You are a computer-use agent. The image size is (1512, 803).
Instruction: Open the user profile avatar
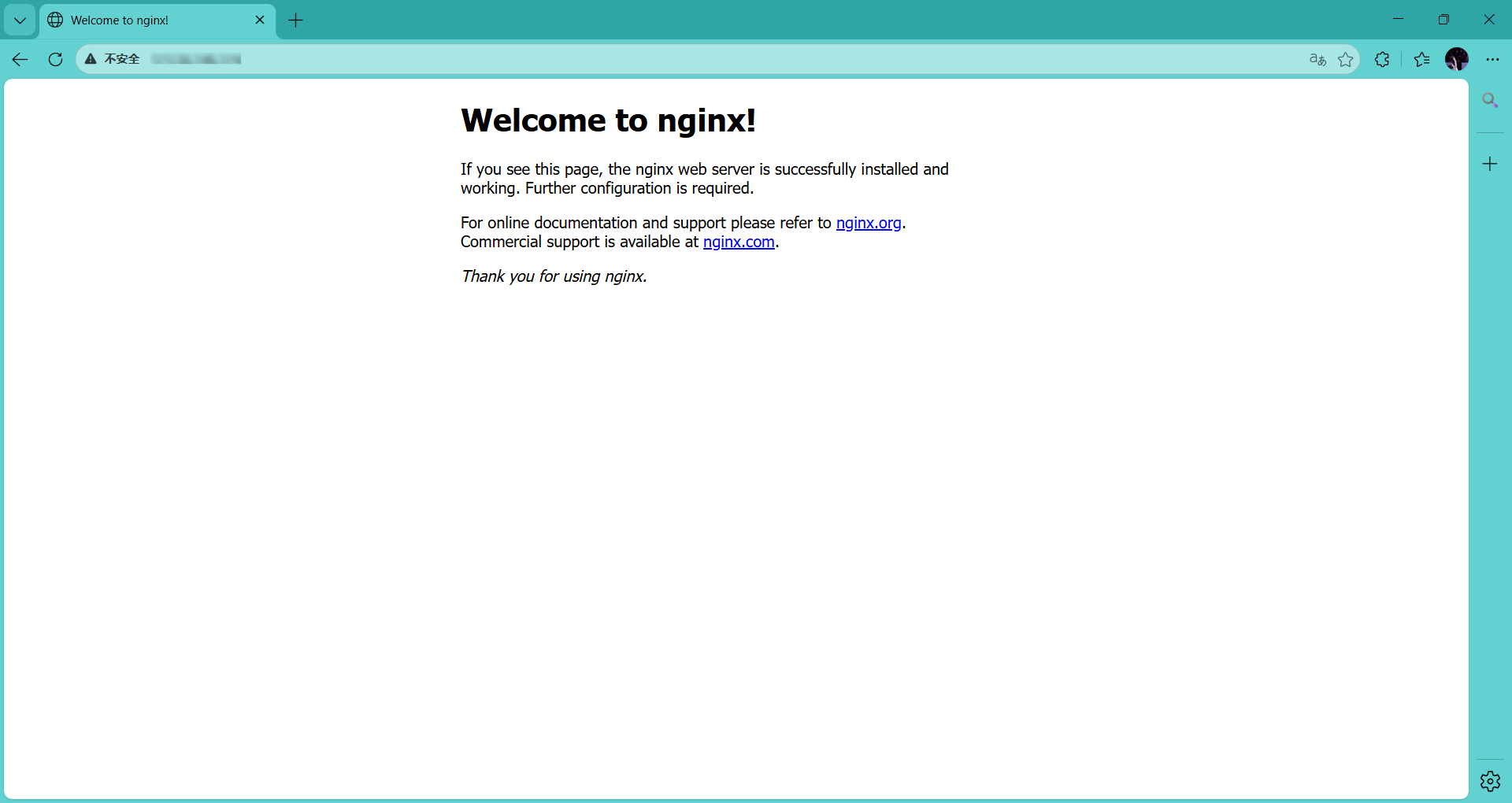1457,59
